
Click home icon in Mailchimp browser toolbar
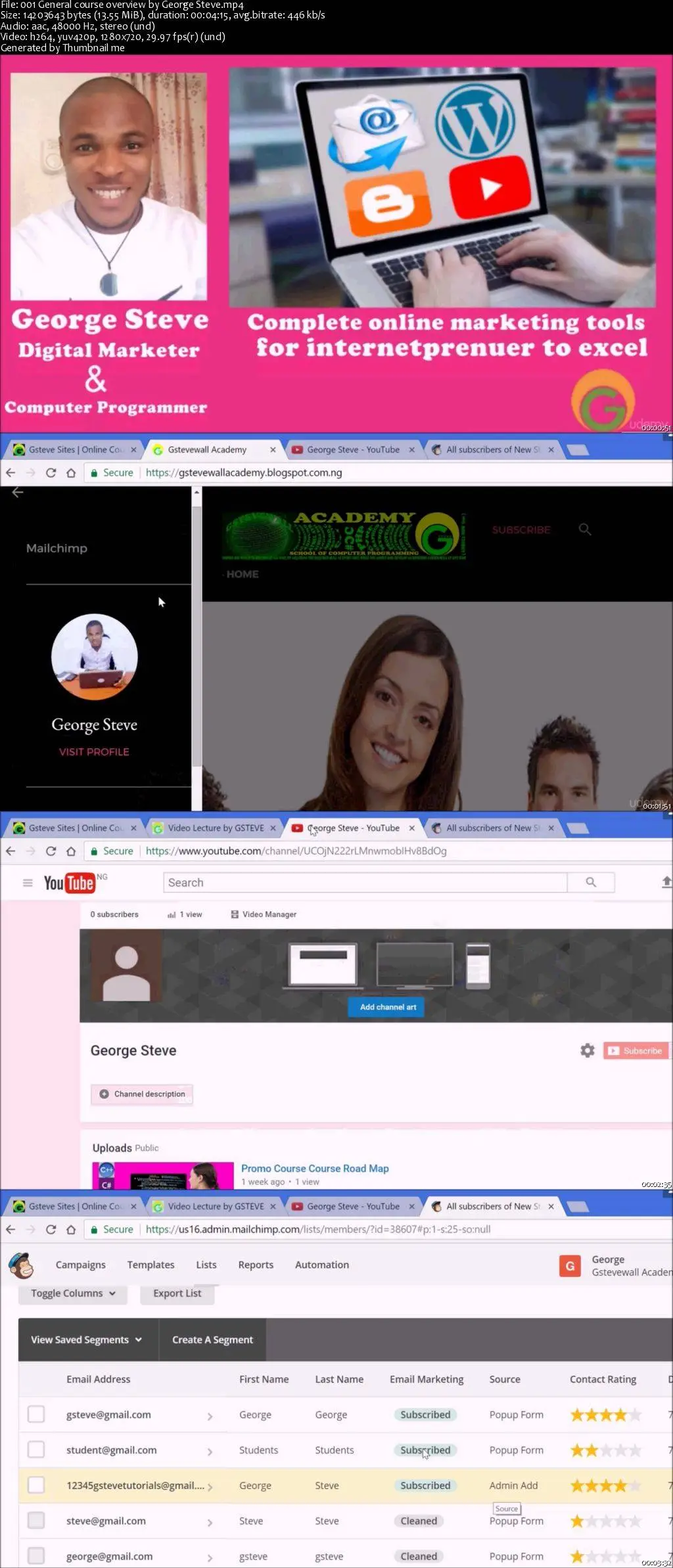[x=71, y=1229]
